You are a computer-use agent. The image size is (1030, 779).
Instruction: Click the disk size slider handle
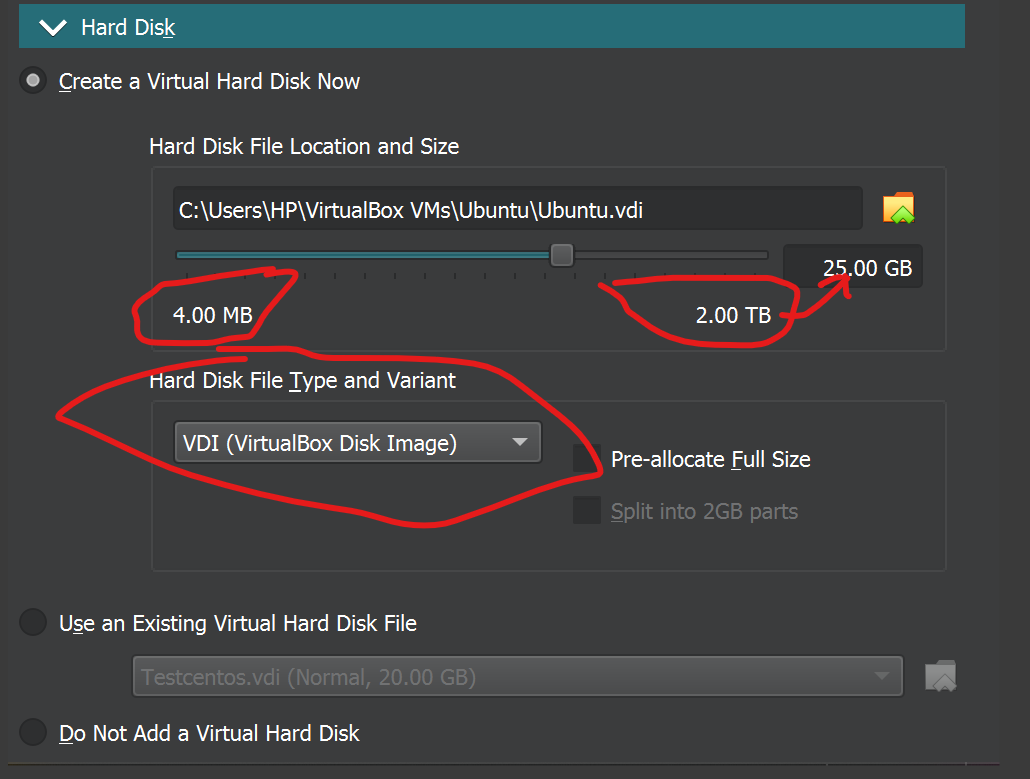pos(562,255)
